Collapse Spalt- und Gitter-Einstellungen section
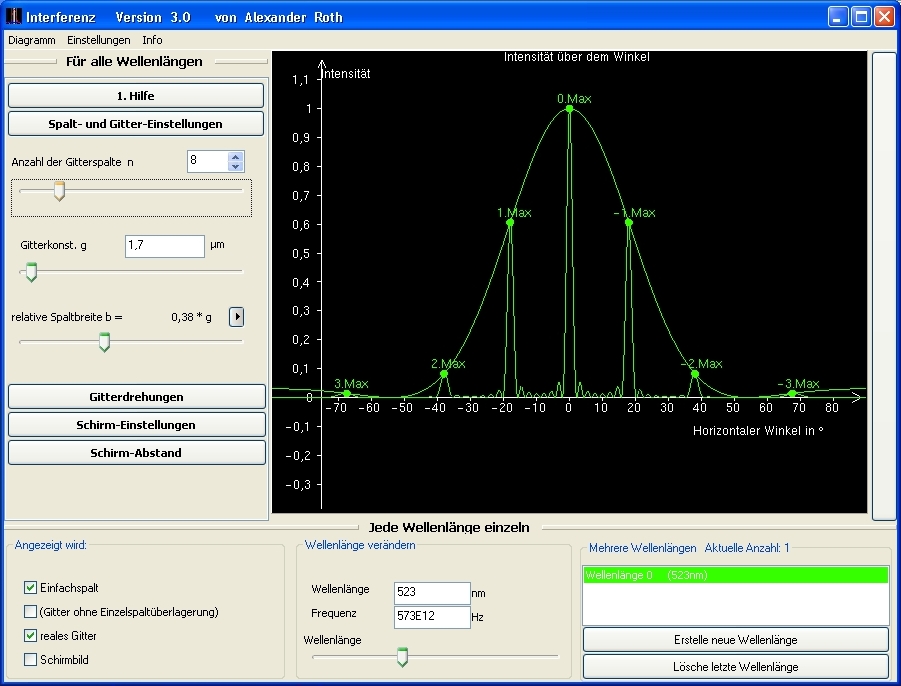 click(136, 124)
